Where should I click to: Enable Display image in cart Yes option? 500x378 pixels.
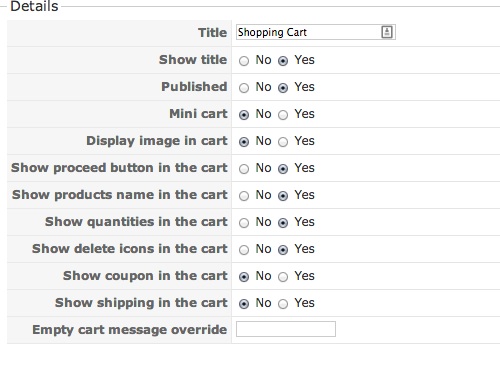point(283,142)
